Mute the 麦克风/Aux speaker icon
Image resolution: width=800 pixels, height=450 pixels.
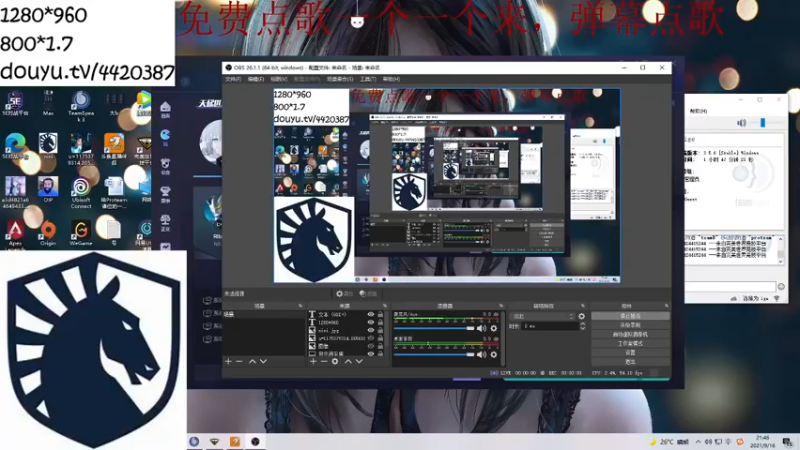tap(481, 328)
